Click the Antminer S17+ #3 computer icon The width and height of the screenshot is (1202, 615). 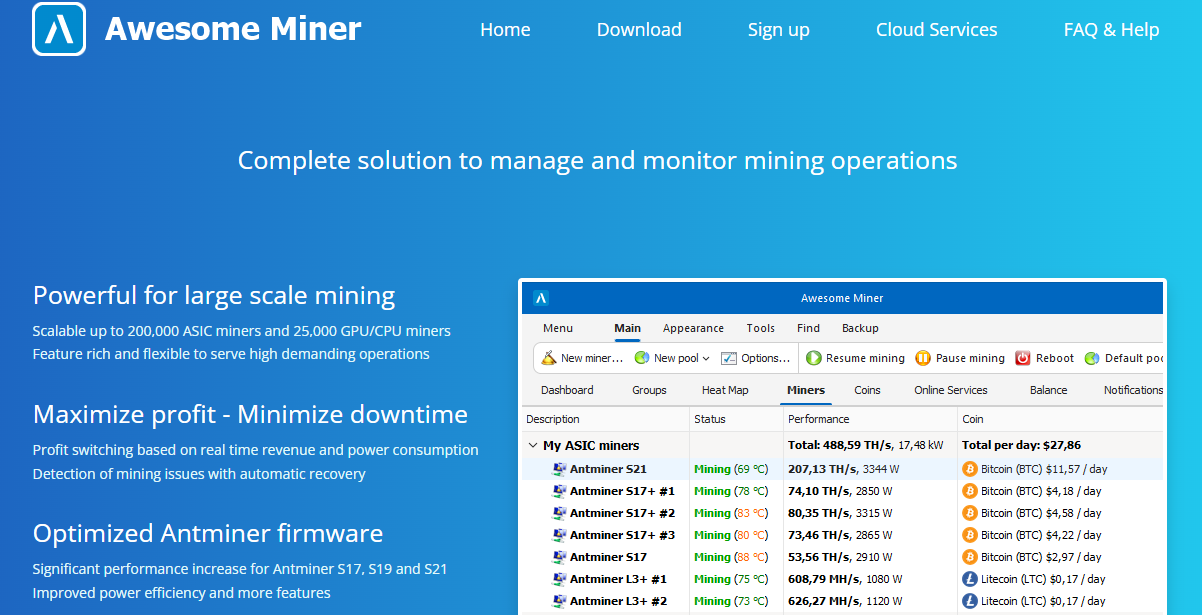click(560, 535)
